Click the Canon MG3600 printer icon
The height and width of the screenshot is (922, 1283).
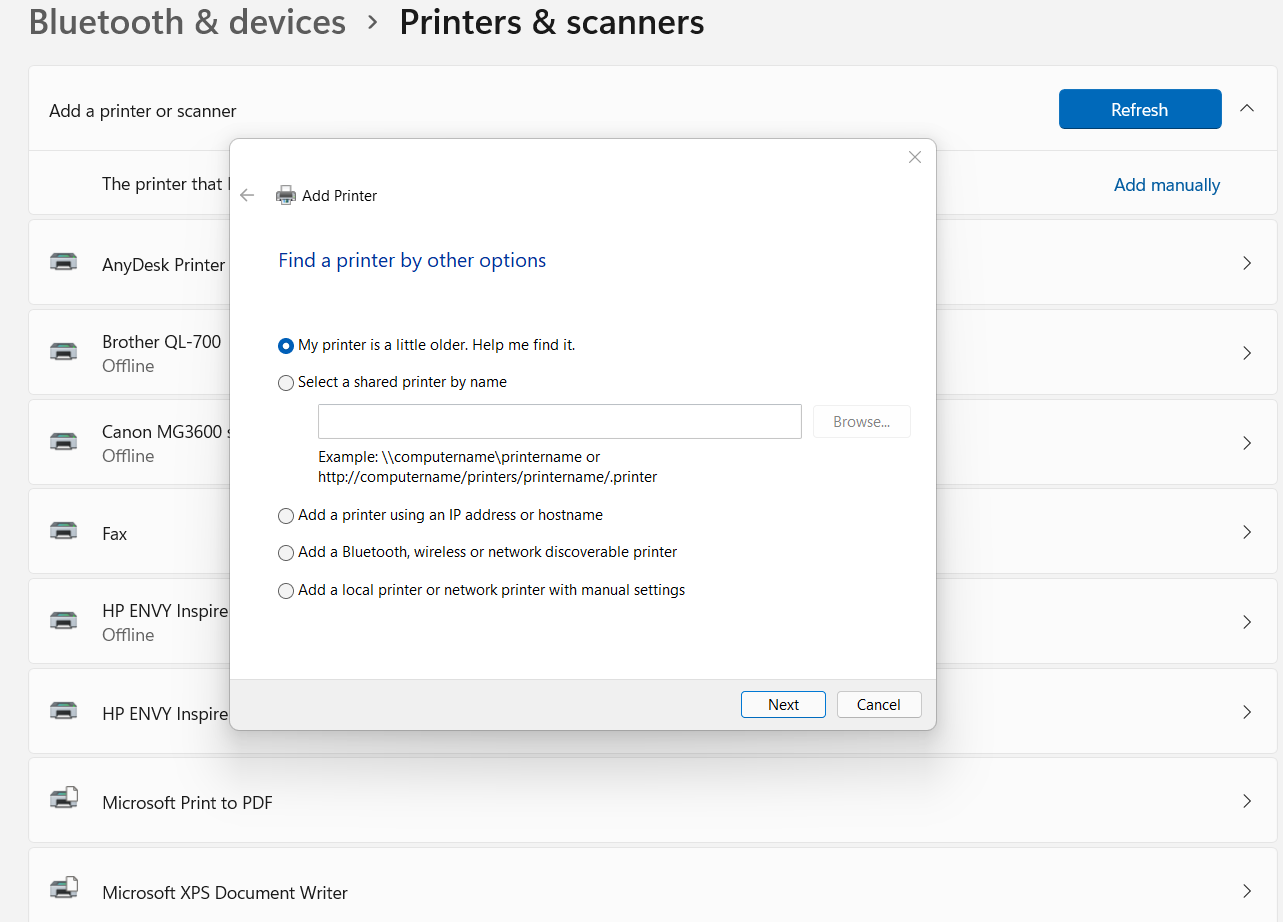pyautogui.click(x=64, y=441)
